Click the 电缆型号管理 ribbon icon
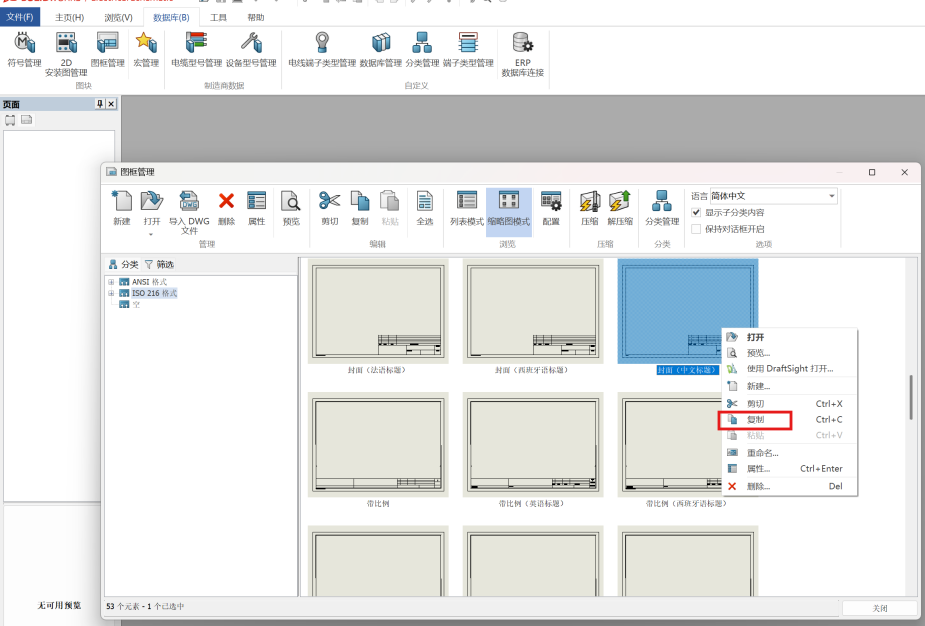Image resolution: width=925 pixels, height=626 pixels. [196, 48]
